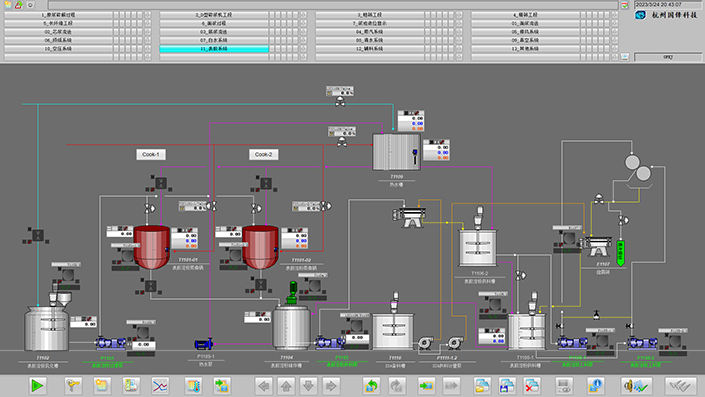This screenshot has height=397, width=705.
Task: Click the floppy disk save icon
Action: pyautogui.click(x=507, y=385)
